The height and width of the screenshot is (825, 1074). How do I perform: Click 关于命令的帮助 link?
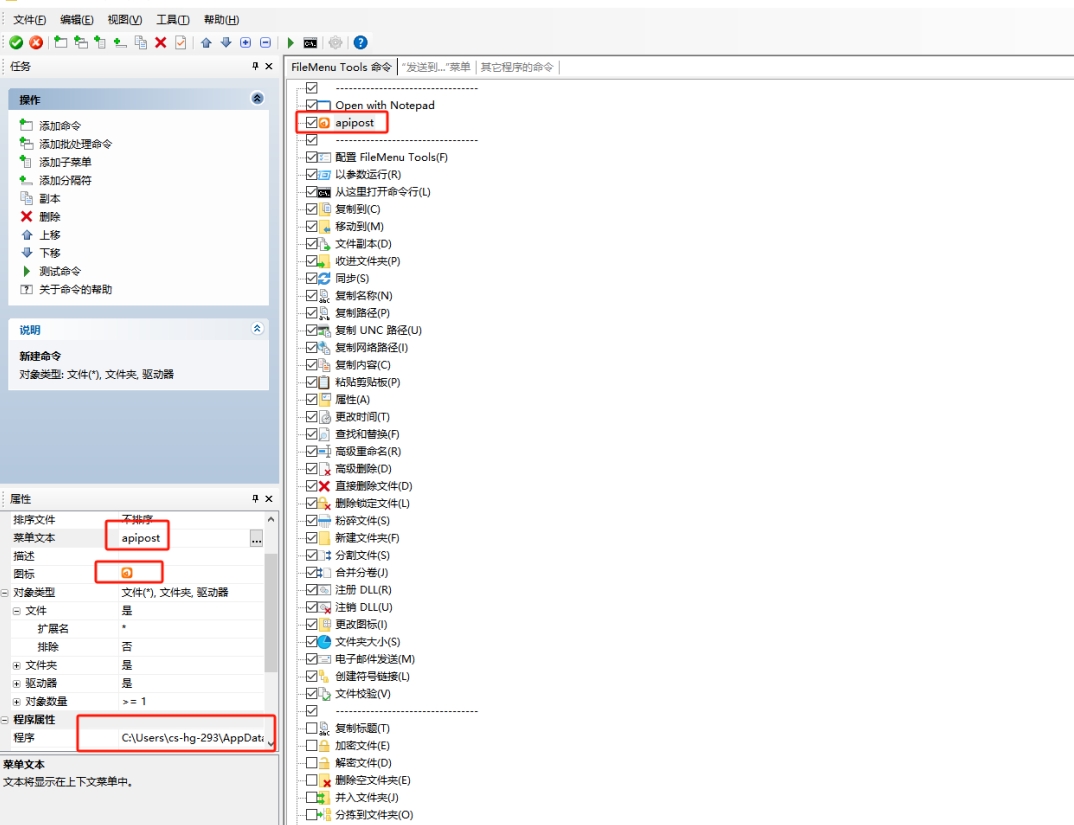point(75,289)
